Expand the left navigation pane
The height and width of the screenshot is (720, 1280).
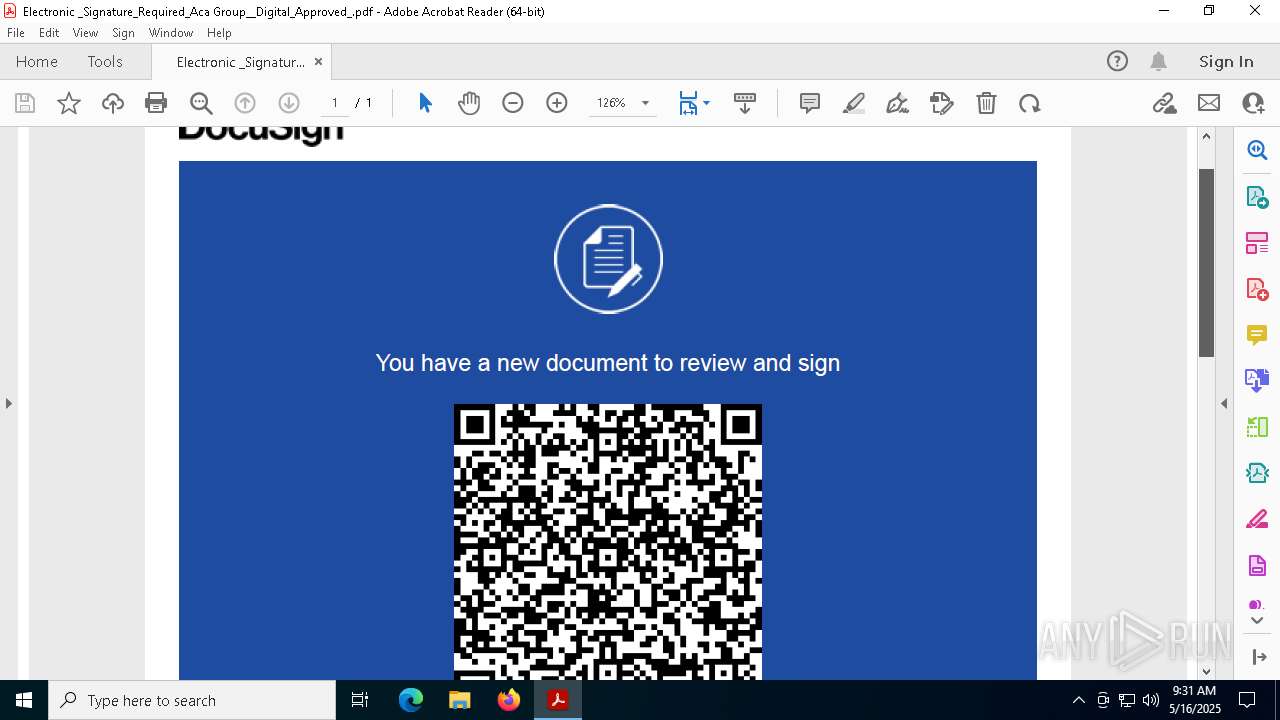[x=9, y=403]
